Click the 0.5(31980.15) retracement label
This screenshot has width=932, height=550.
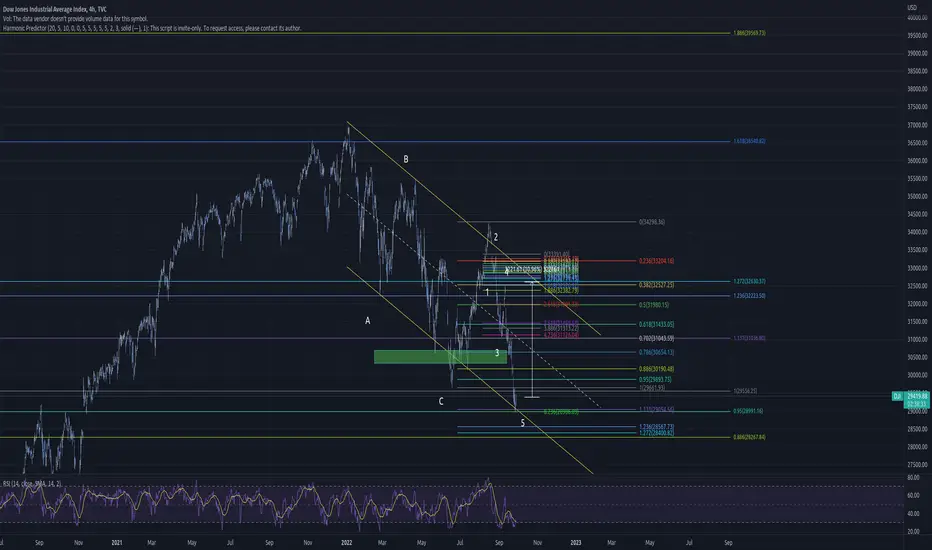pyautogui.click(x=654, y=305)
